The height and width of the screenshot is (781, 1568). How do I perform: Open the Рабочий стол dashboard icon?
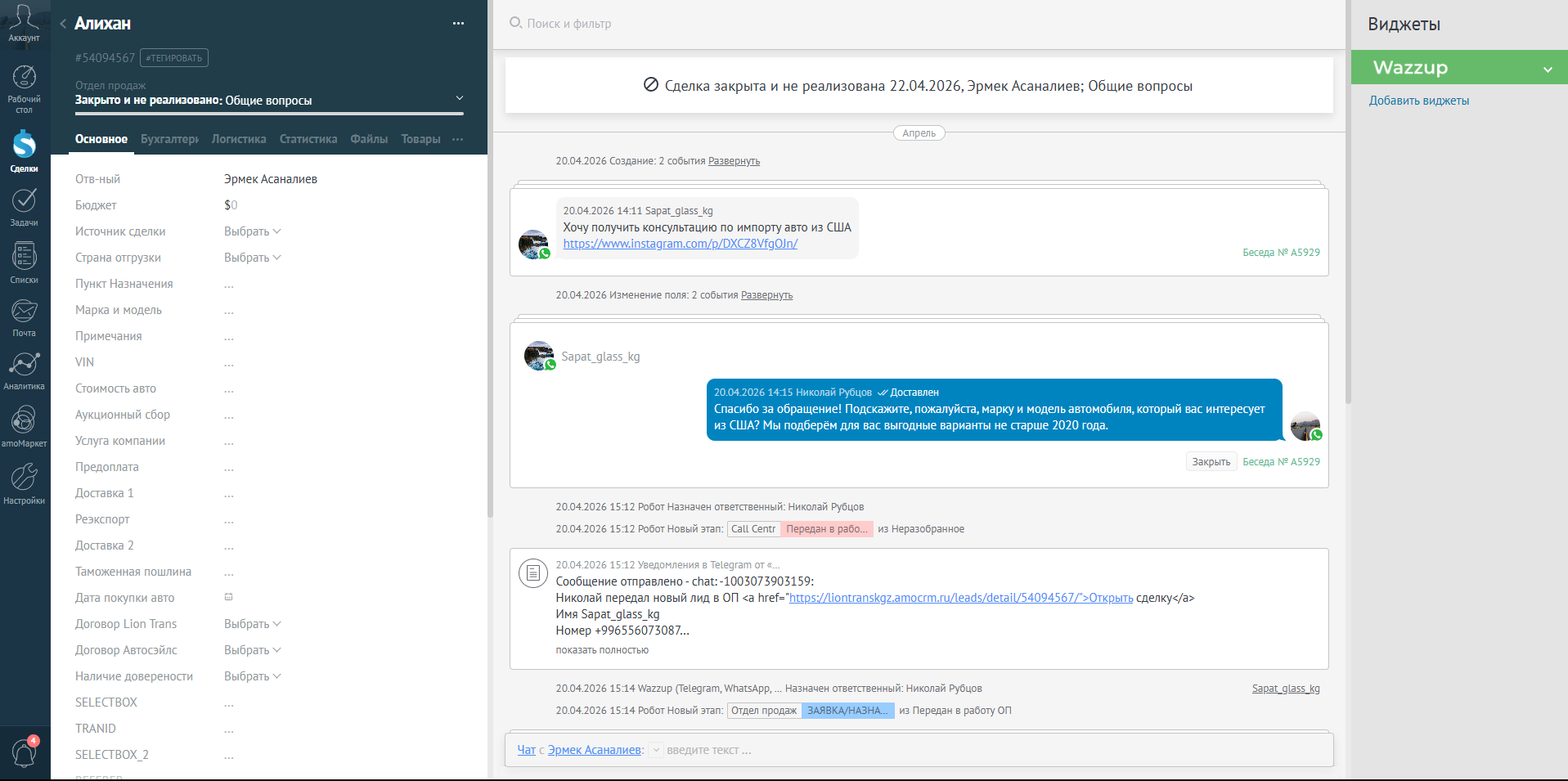pos(24,77)
